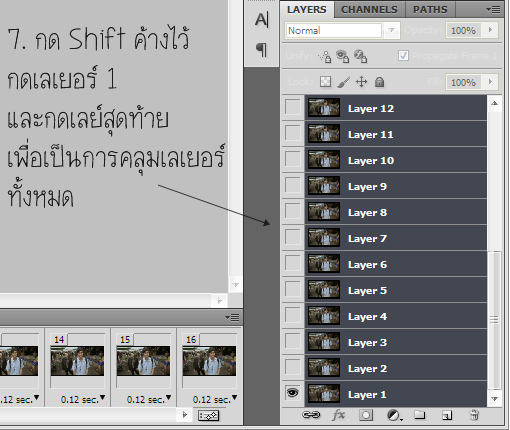Add a layer mask

[x=366, y=415]
